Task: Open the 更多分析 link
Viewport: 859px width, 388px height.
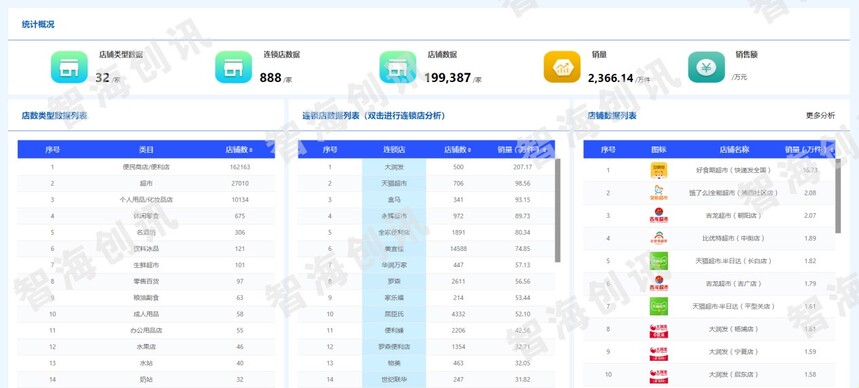Action: pos(820,116)
